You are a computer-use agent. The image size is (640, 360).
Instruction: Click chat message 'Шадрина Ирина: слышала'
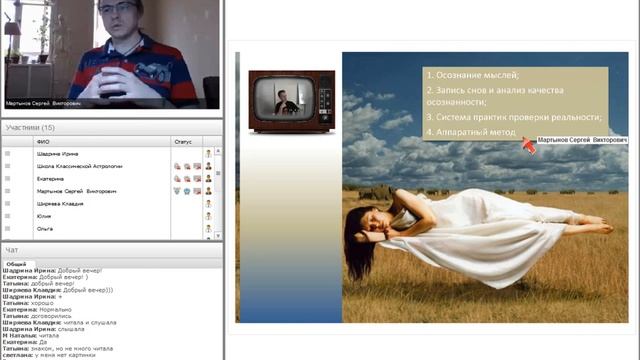[x=44, y=329]
